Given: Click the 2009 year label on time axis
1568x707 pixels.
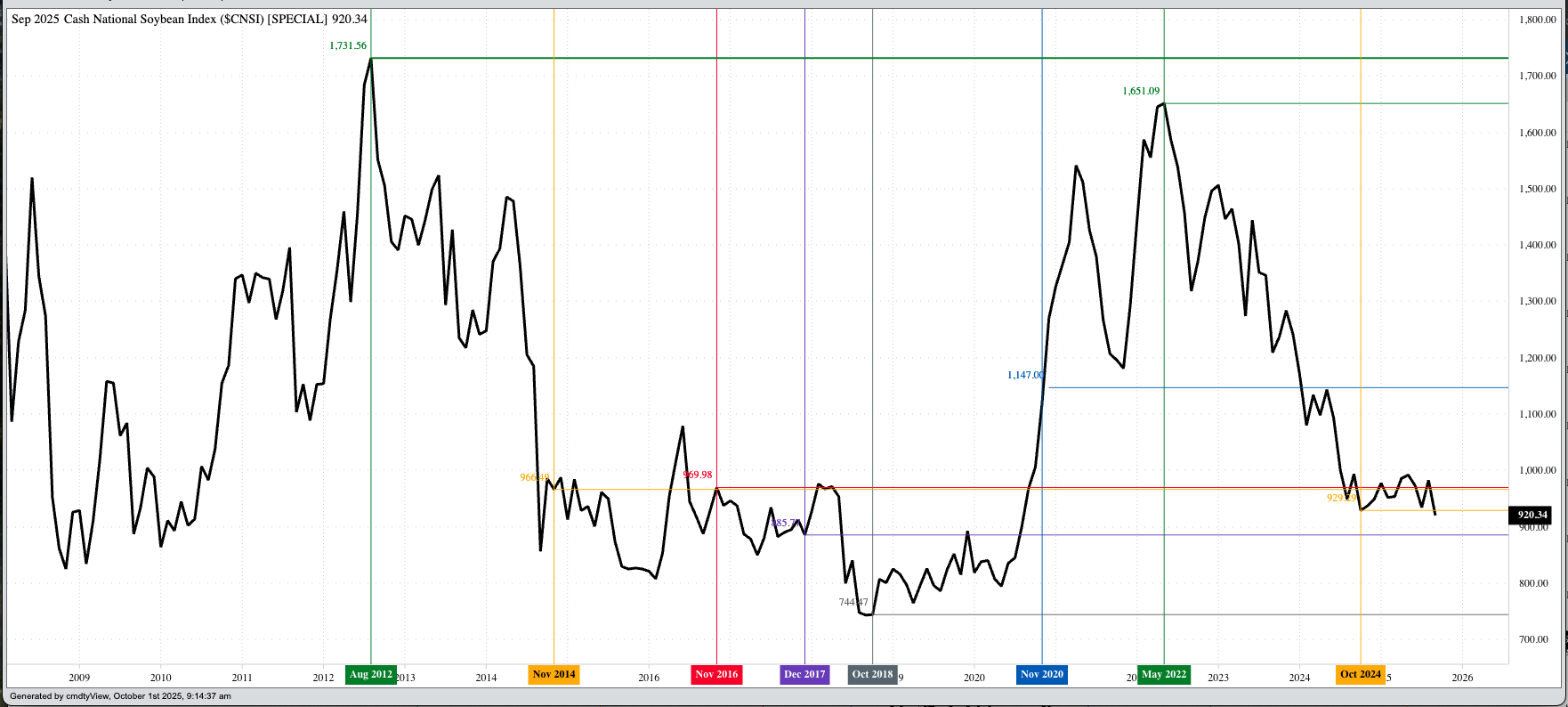Looking at the screenshot, I should click(x=79, y=678).
